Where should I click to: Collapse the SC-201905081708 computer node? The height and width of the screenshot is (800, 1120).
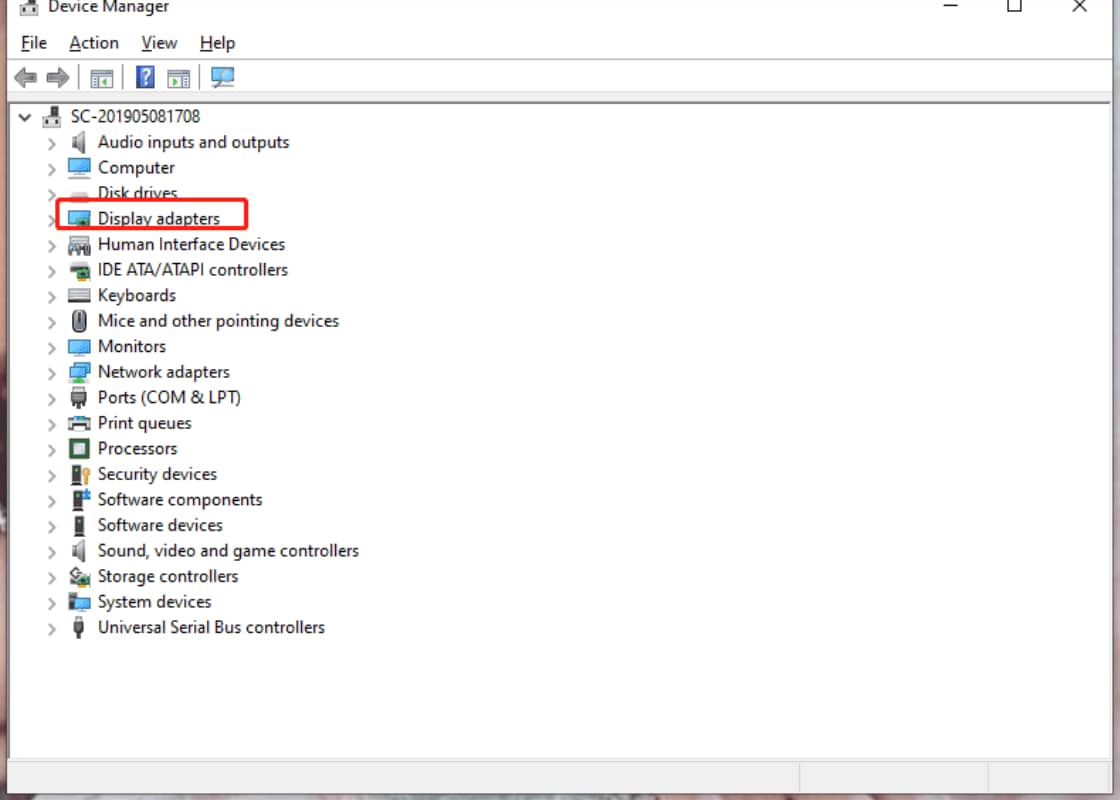coord(25,116)
